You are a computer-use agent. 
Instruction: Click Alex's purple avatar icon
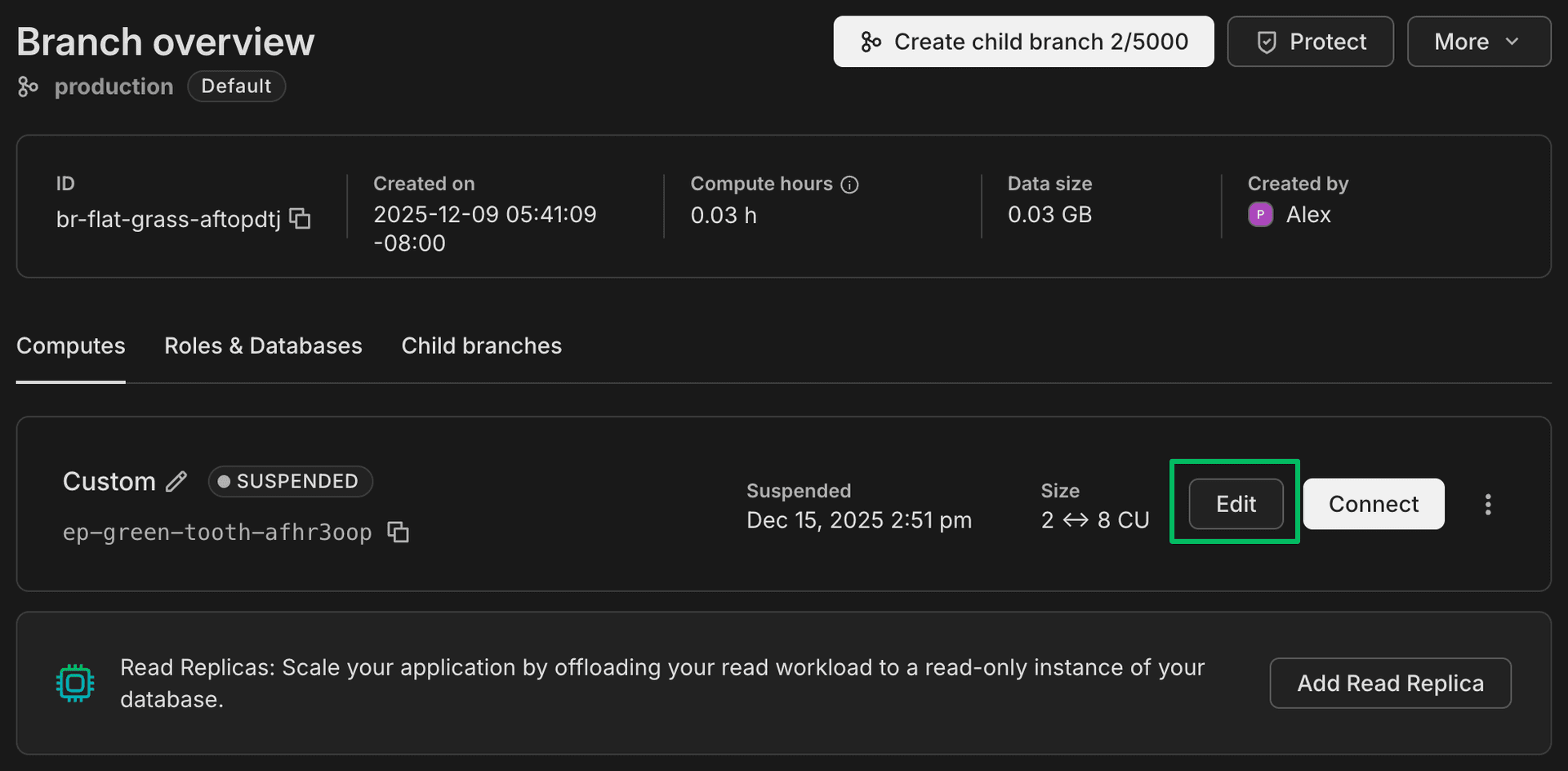coord(1260,215)
